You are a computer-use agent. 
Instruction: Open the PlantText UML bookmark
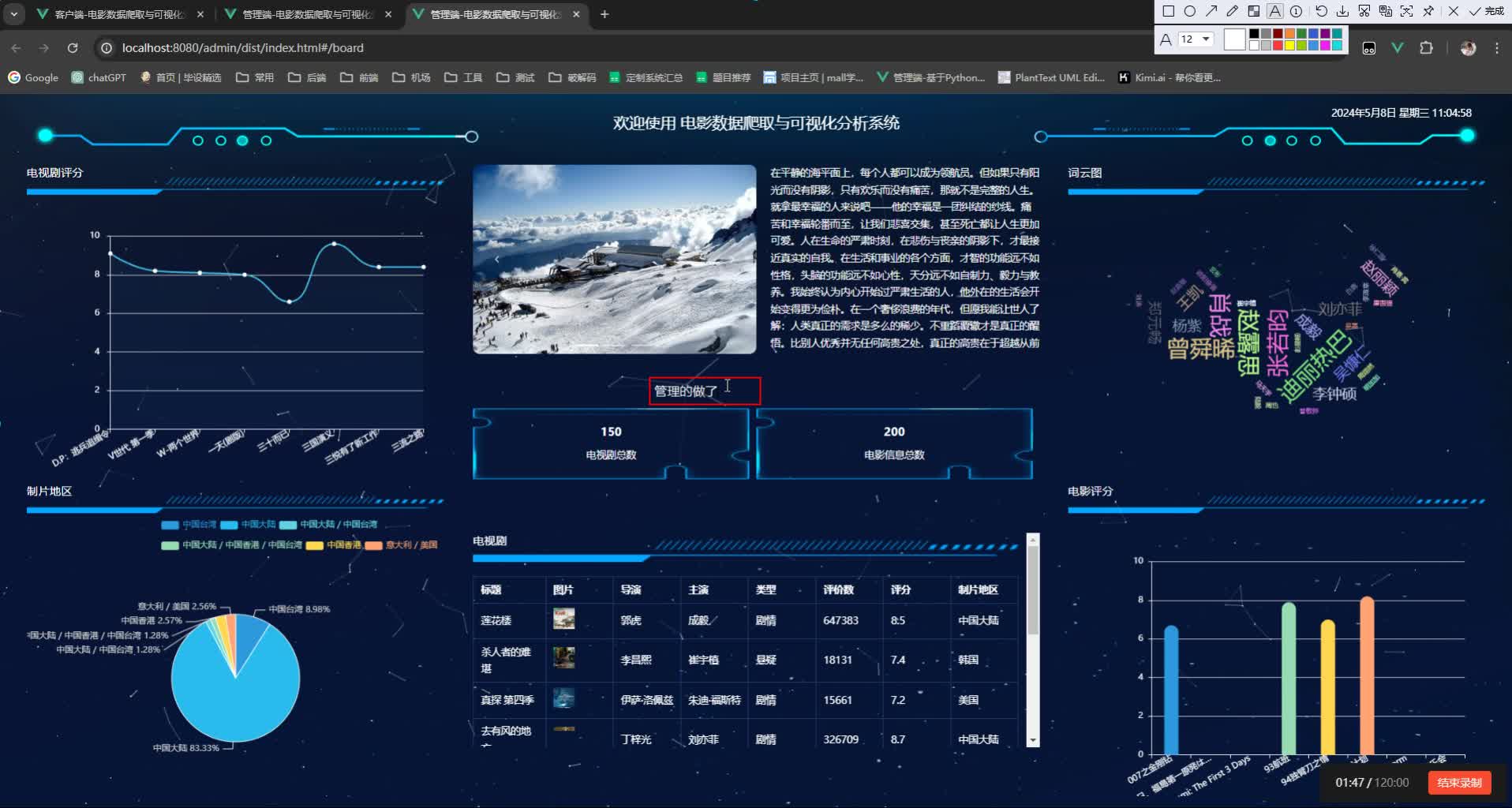coord(1051,77)
